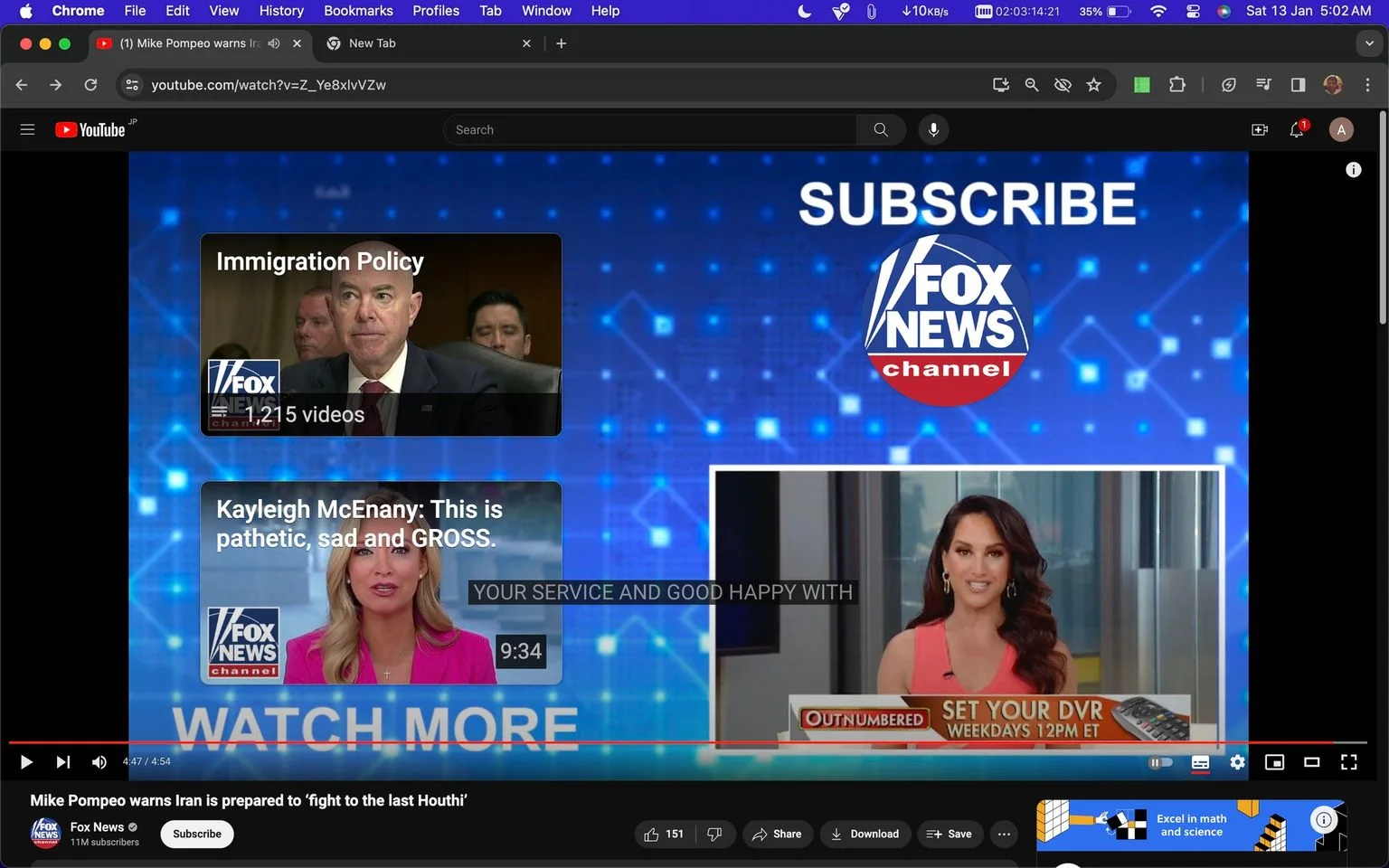Expand the tab search dropdown
1389x868 pixels.
pos(1369,43)
